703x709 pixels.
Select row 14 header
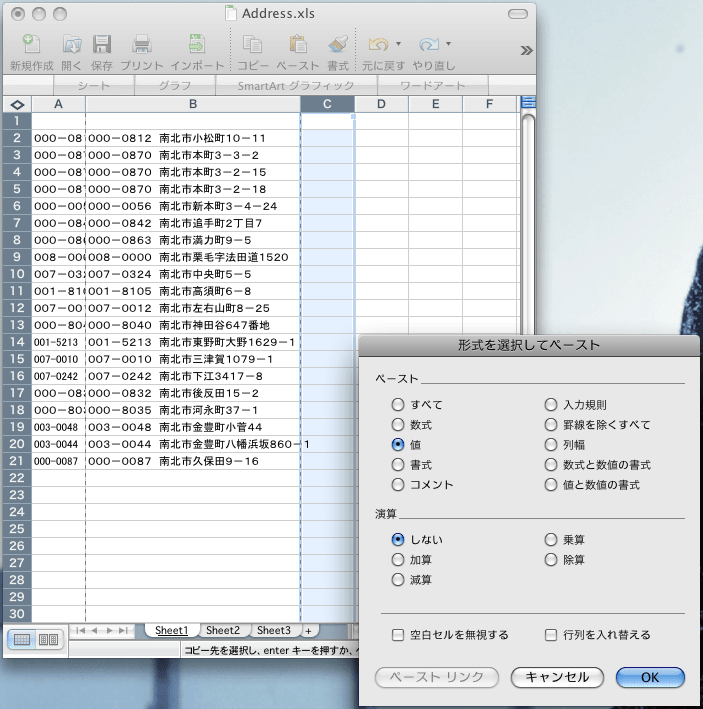[17, 342]
